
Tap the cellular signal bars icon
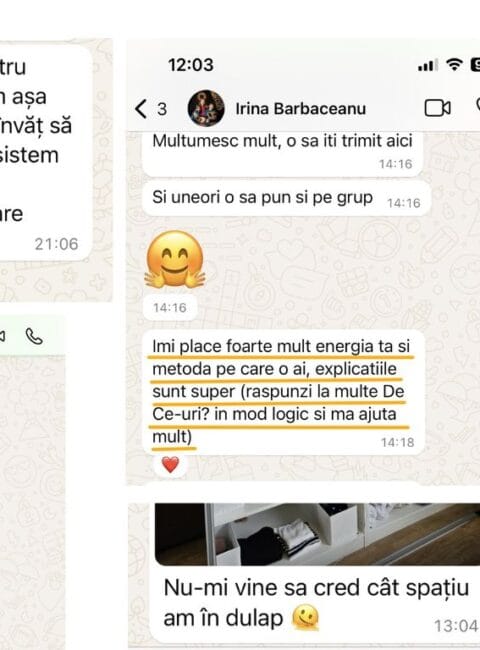427,65
